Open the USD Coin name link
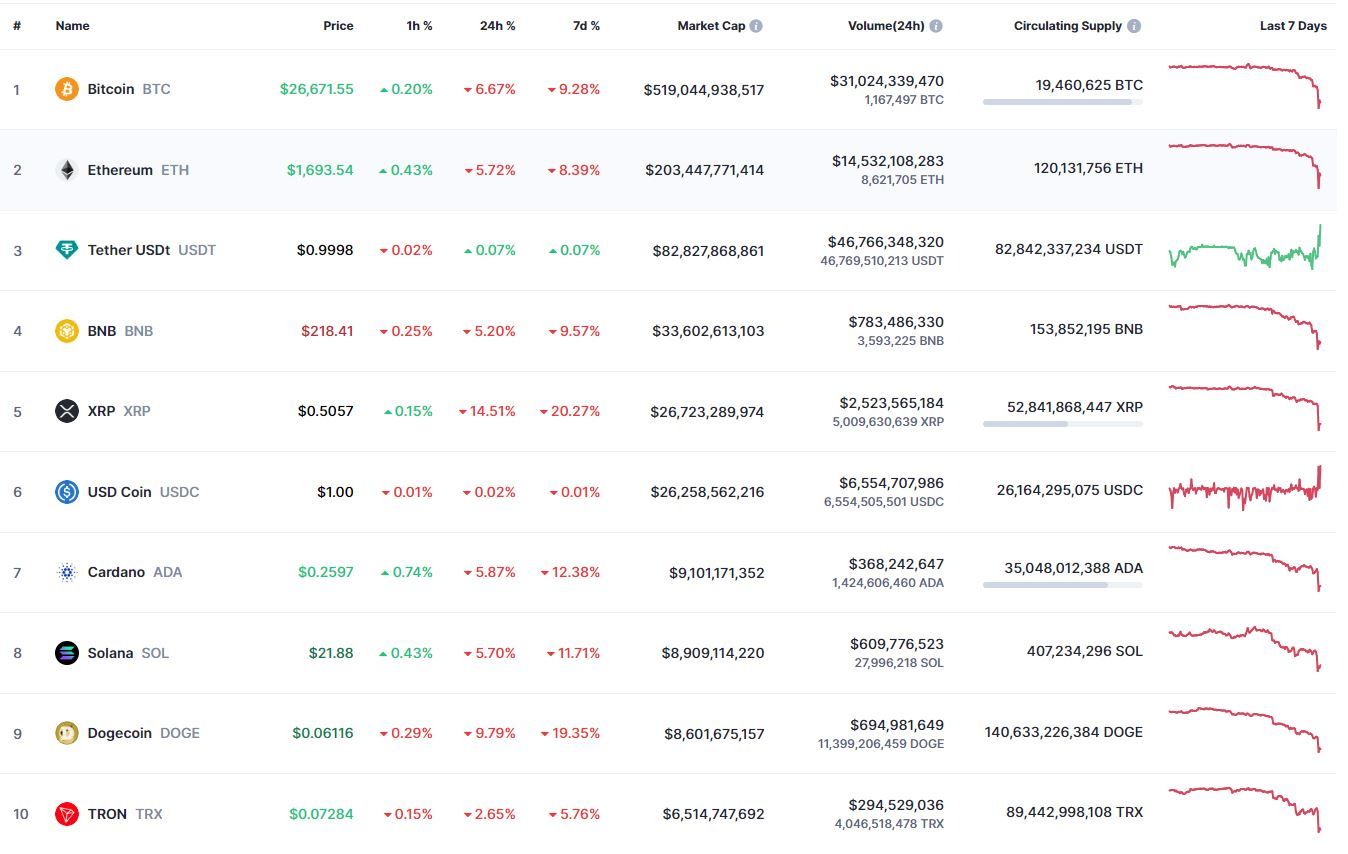Screen dimensions: 1348x854 pos(119,492)
